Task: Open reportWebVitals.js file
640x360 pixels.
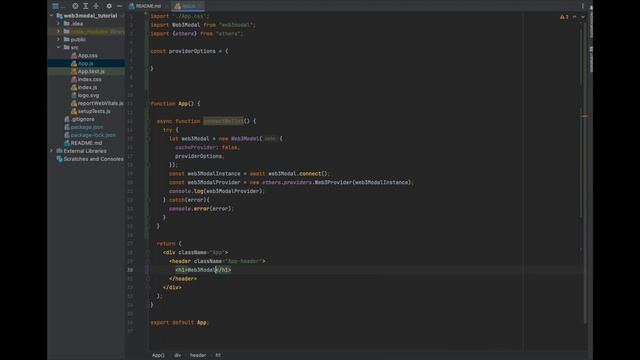Action: click(x=100, y=103)
